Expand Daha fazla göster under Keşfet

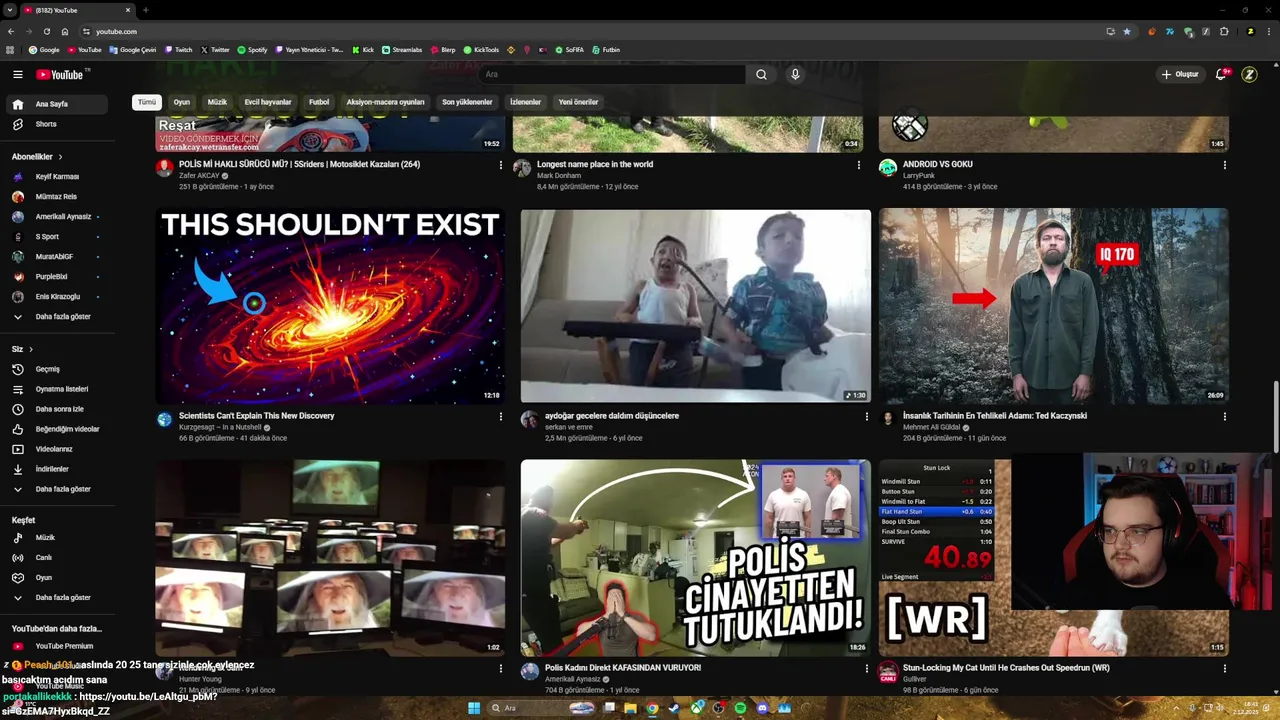pos(57,598)
